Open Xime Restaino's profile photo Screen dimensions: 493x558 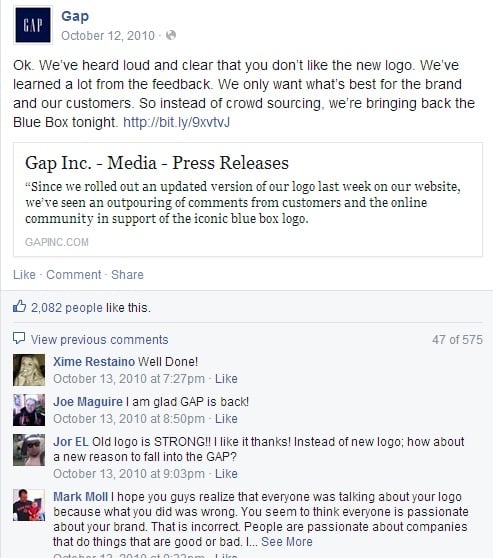29,370
